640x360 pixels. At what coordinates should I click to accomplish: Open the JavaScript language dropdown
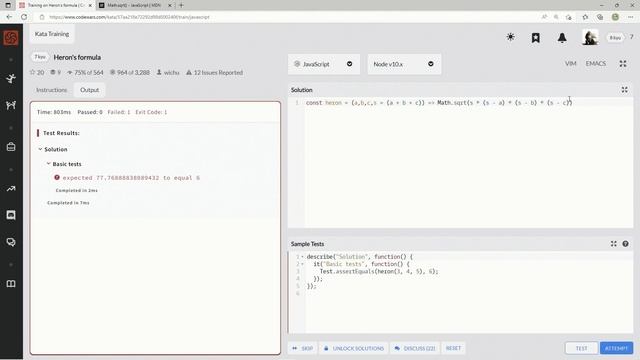(x=324, y=64)
